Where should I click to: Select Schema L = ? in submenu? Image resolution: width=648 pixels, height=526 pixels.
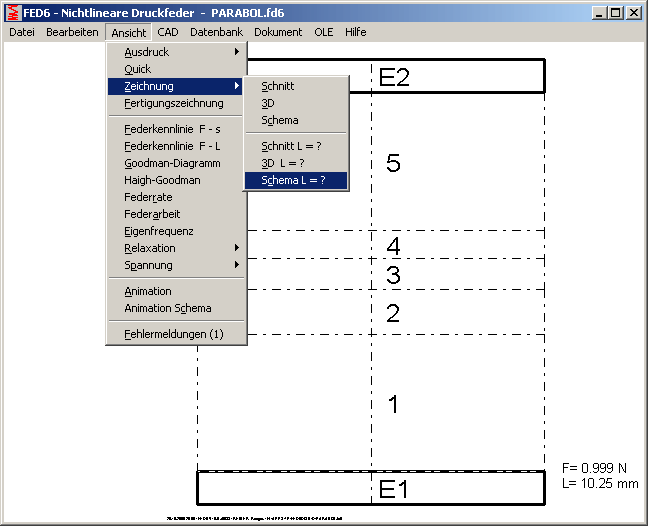pos(294,181)
